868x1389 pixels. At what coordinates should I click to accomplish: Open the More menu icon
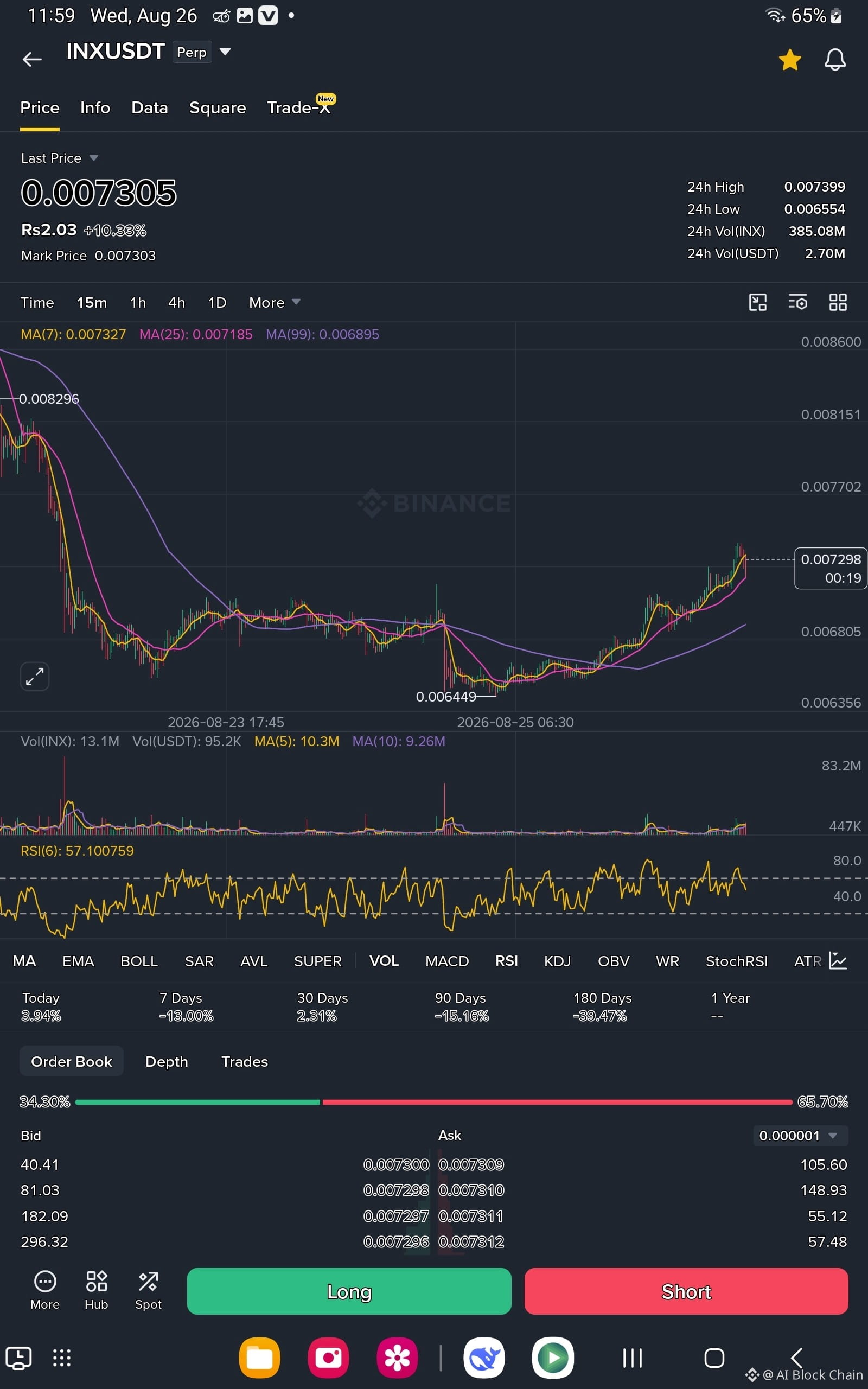click(x=45, y=1290)
